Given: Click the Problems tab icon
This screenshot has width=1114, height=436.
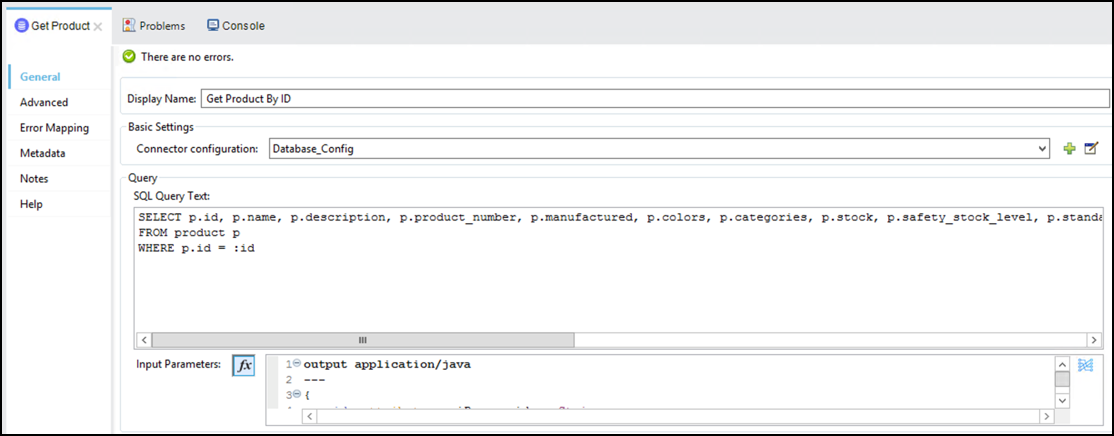Looking at the screenshot, I should click(129, 26).
